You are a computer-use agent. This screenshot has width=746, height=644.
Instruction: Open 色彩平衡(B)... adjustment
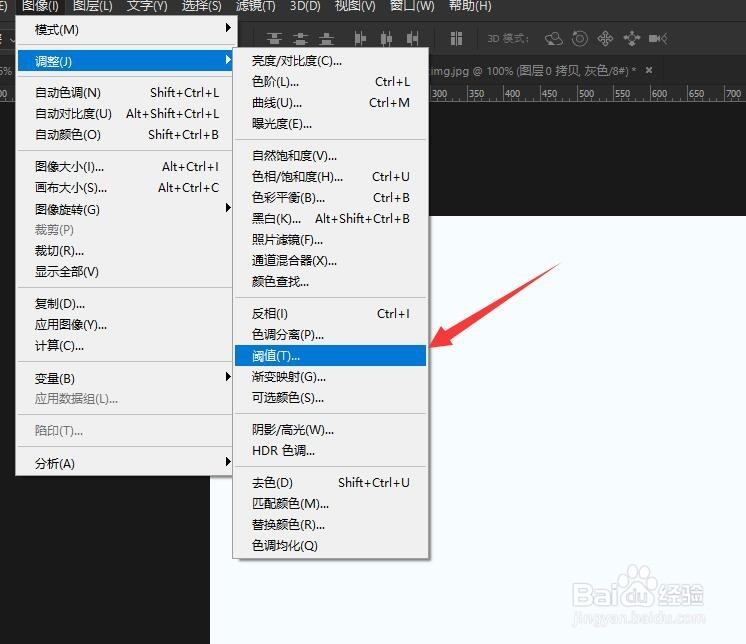(331, 197)
